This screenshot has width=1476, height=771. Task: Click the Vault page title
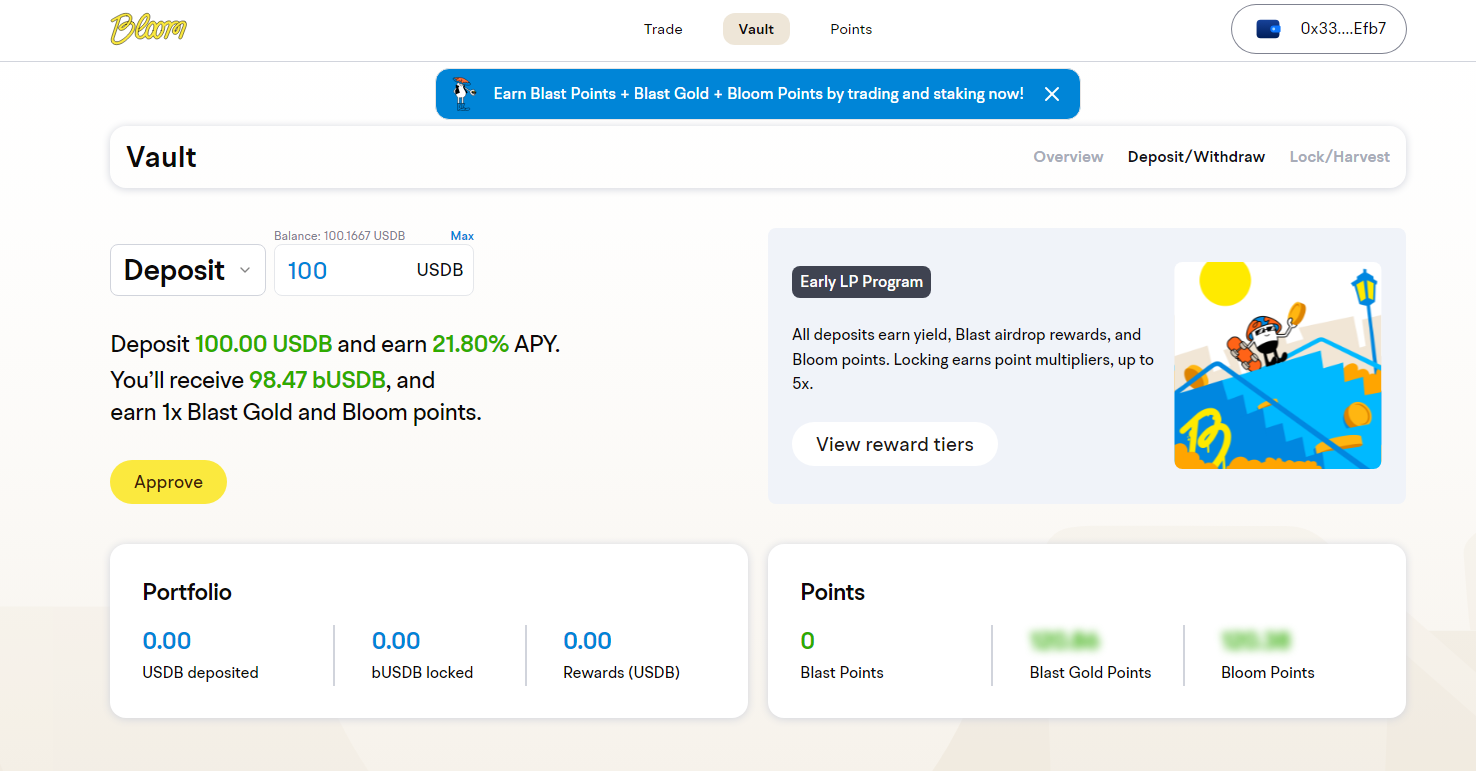click(161, 157)
